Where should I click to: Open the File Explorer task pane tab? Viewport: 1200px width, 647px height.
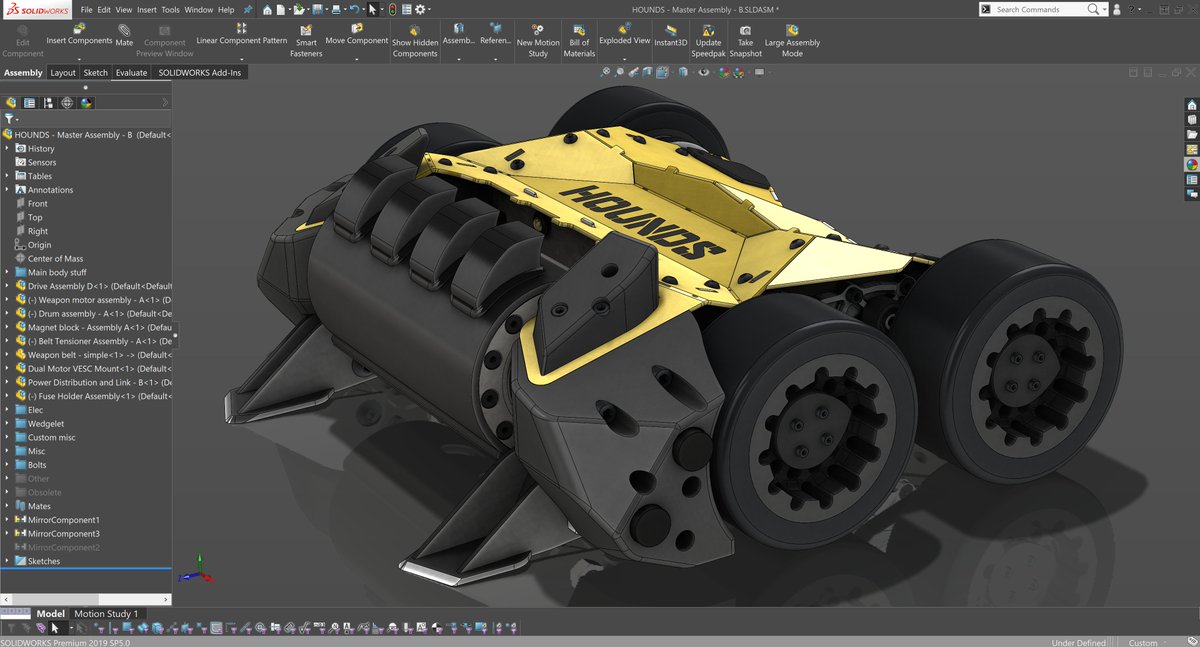1191,134
